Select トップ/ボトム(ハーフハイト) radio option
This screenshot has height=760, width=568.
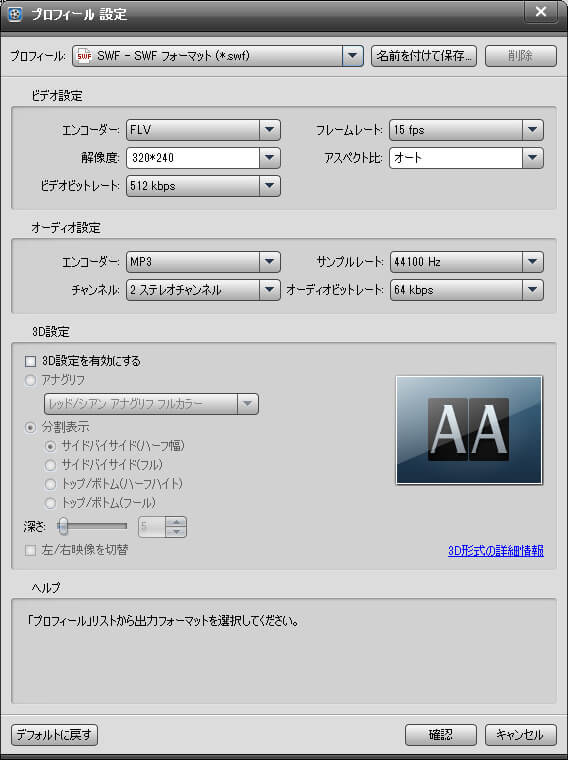pyautogui.click(x=50, y=484)
